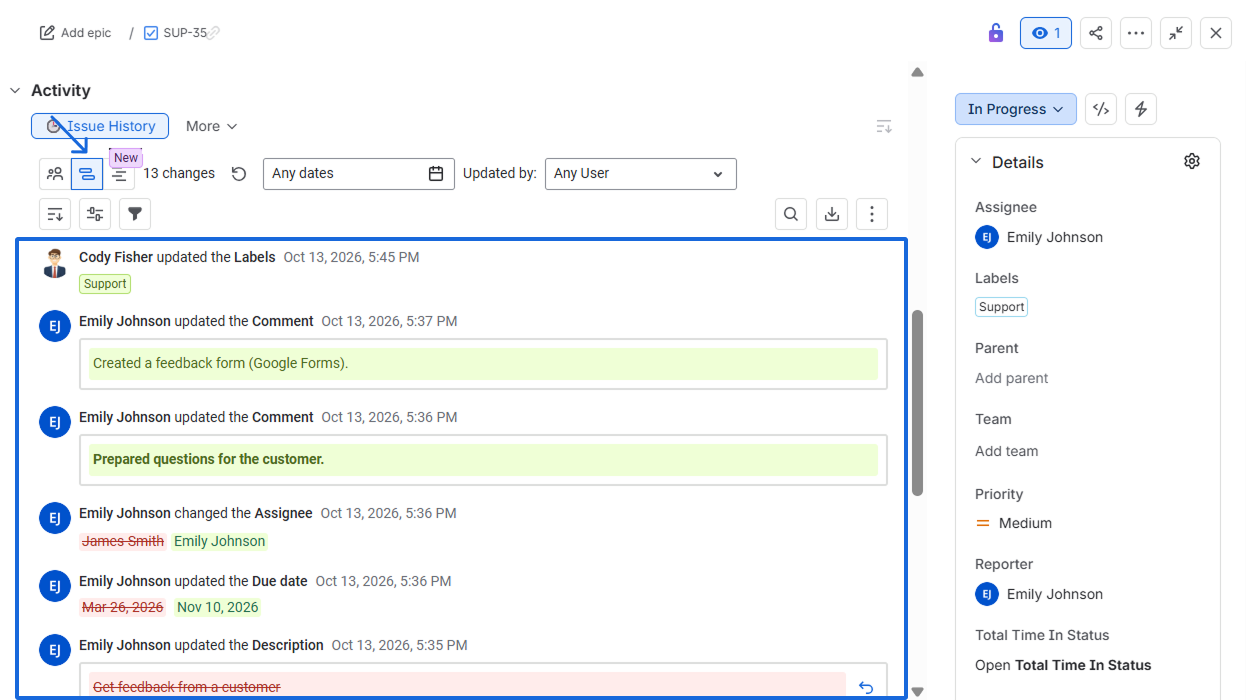Click the sort order icon below view toggles
1246x700 pixels.
click(55, 213)
